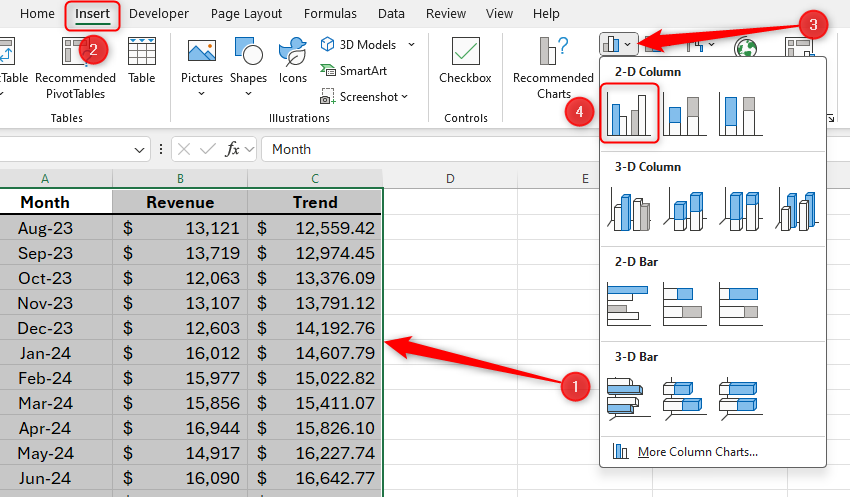Open the Screenshot dropdown
850x497 pixels.
coord(364,96)
